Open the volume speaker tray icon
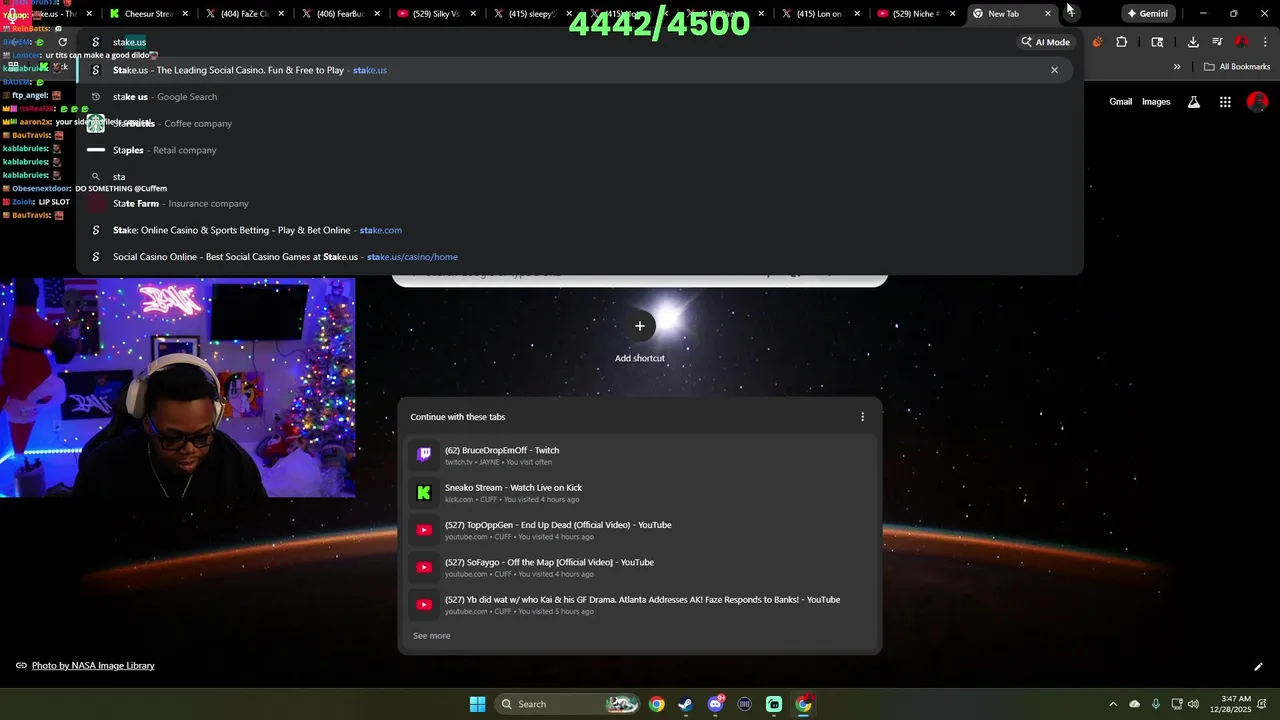Viewport: 1280px width, 720px height. tap(1195, 704)
